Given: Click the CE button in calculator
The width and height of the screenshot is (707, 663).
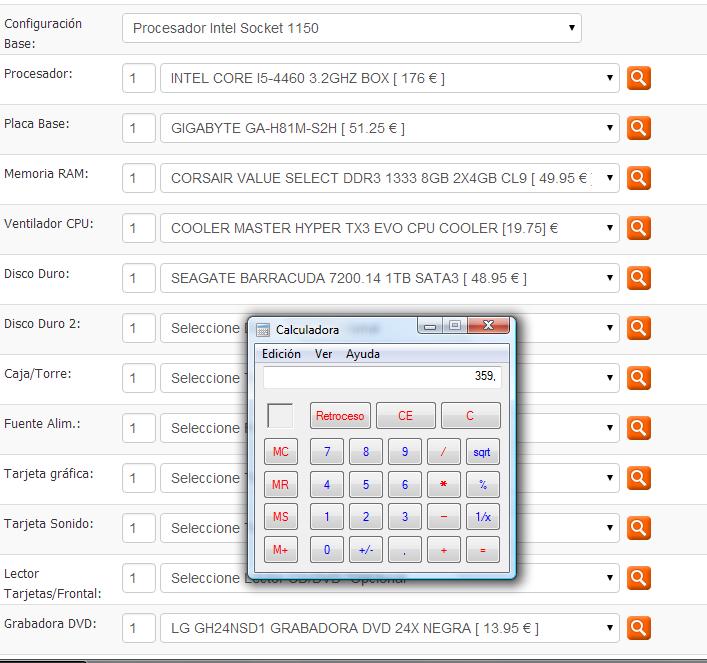Looking at the screenshot, I should pos(405,415).
